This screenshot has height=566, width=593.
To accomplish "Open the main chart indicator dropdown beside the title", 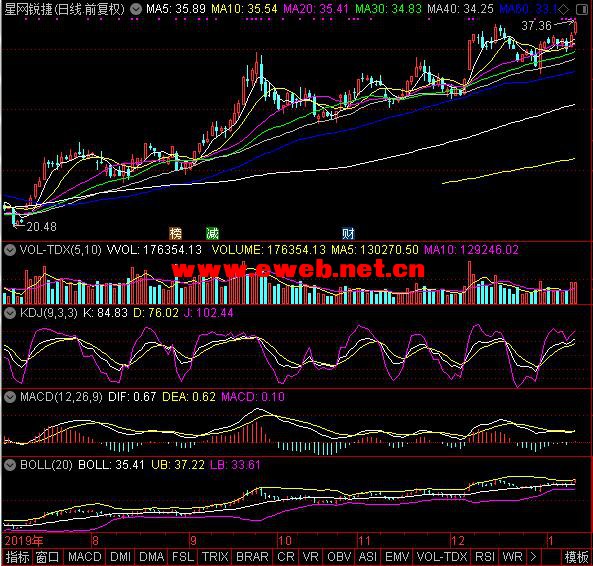I will 136,9.
